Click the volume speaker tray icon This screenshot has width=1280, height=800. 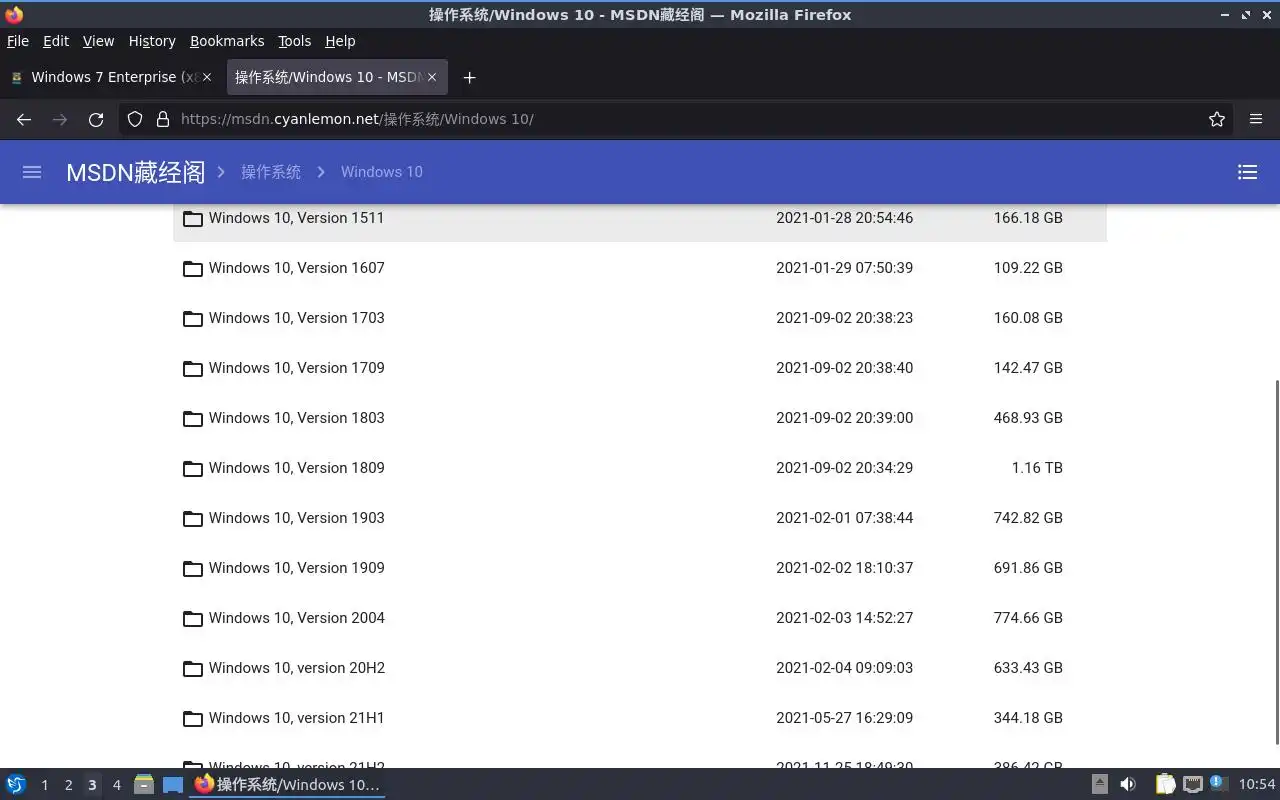[1128, 785]
